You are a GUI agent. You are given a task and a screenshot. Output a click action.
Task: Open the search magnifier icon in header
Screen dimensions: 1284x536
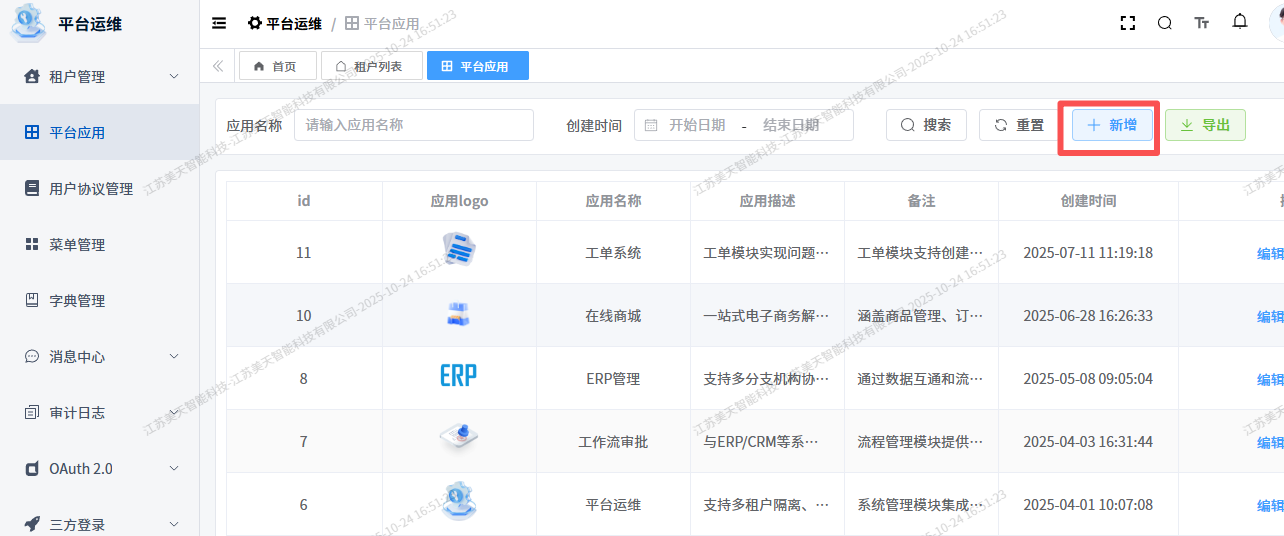point(1164,23)
